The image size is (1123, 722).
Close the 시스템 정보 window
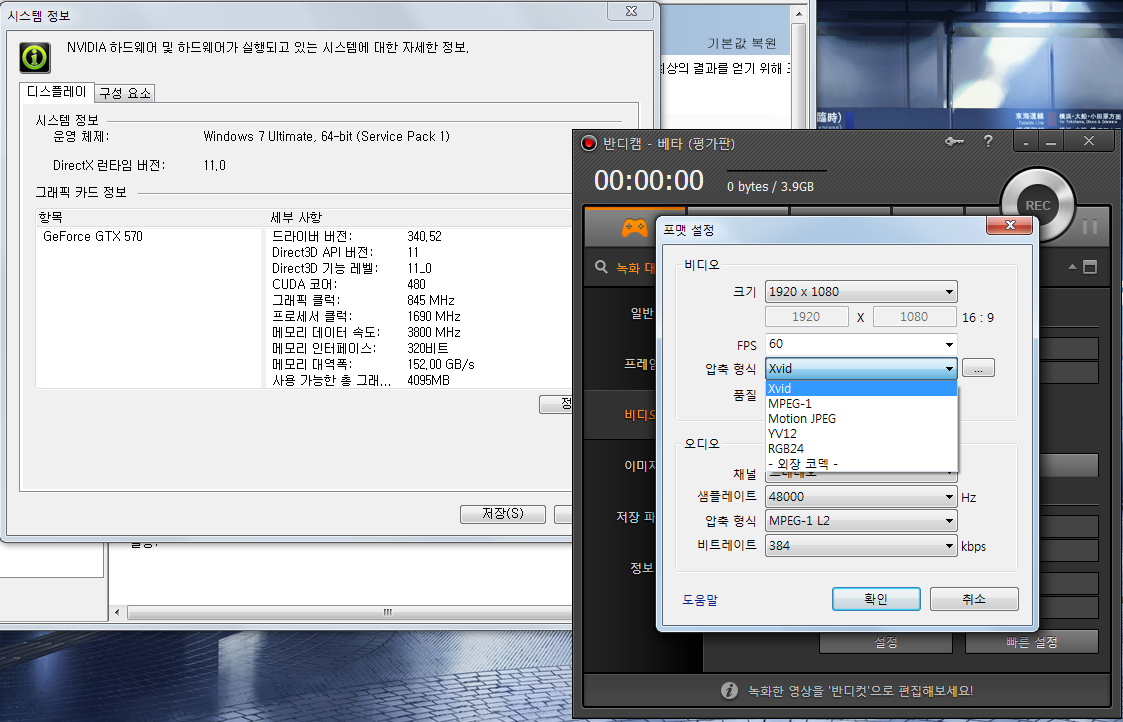631,11
